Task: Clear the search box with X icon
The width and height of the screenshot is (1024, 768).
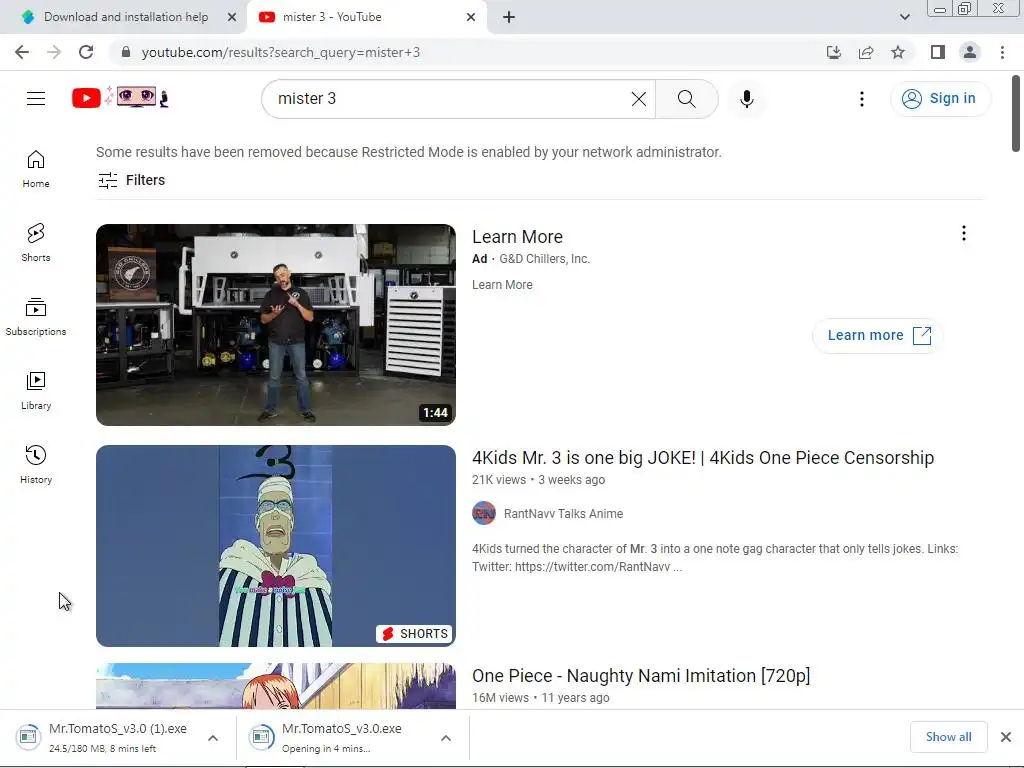Action: [639, 99]
